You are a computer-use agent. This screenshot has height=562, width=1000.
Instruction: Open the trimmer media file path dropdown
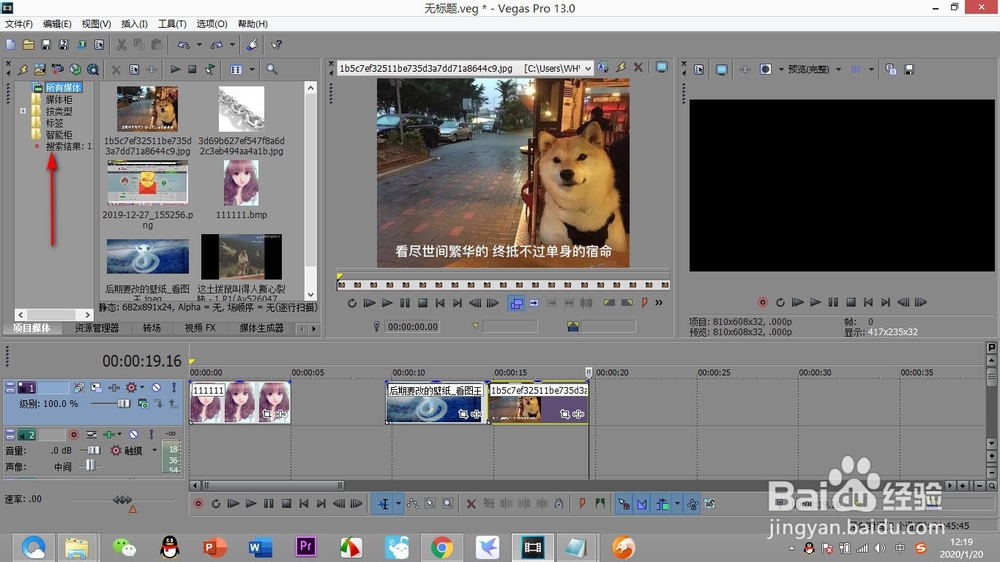coord(587,68)
